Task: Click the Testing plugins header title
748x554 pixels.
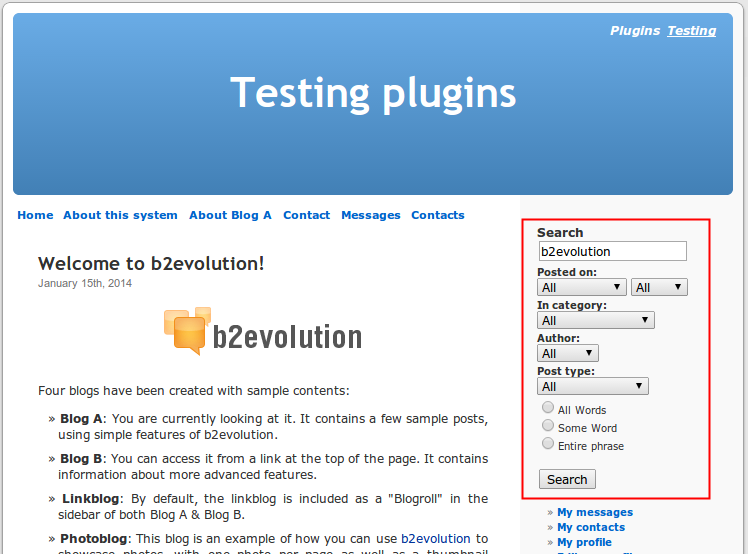Action: click(x=373, y=93)
